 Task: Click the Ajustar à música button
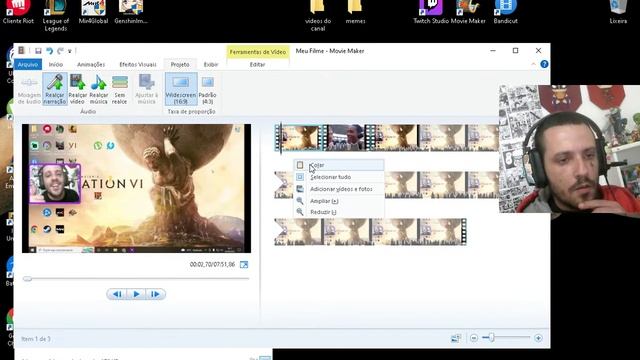(x=147, y=89)
